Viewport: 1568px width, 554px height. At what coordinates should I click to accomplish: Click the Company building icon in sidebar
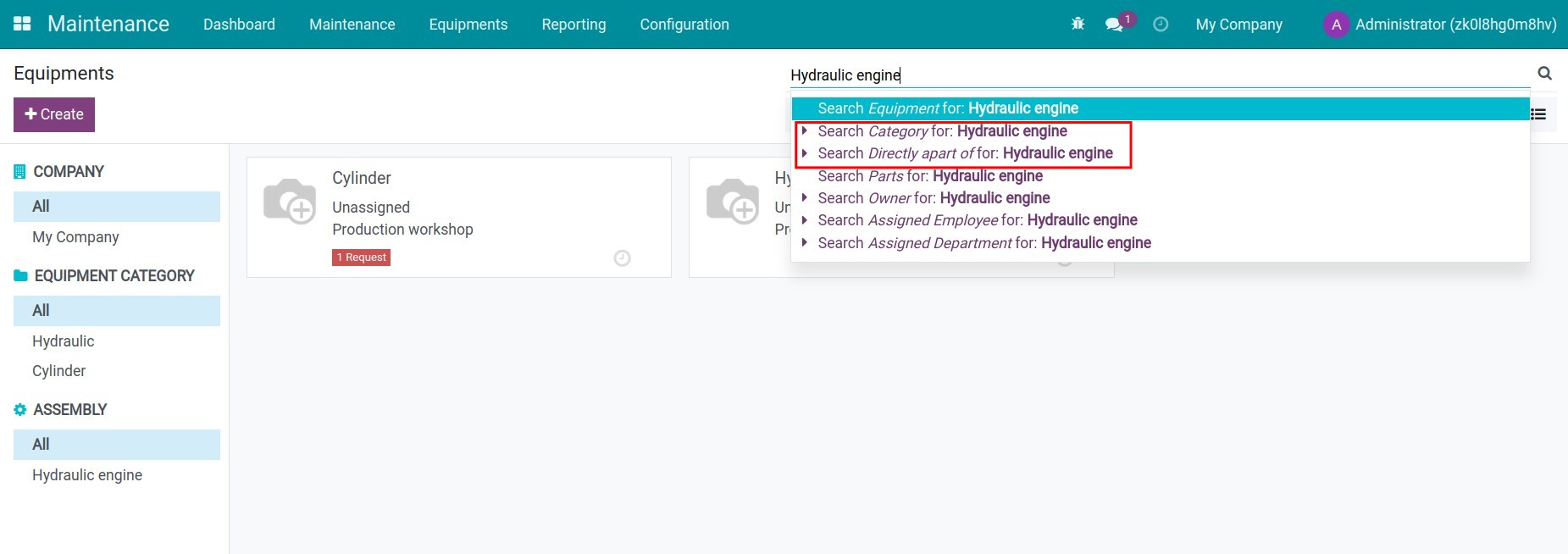point(20,172)
